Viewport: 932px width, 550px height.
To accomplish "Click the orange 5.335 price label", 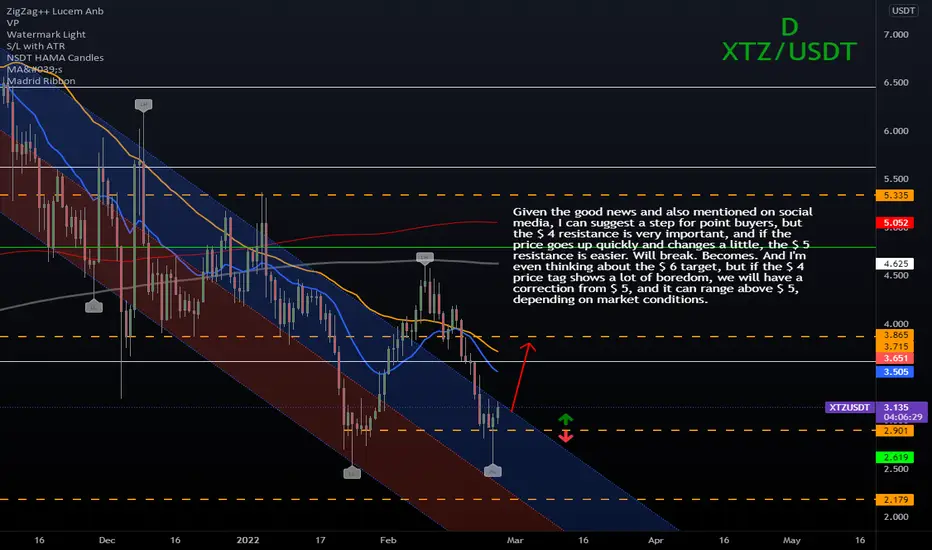I will [x=895, y=195].
